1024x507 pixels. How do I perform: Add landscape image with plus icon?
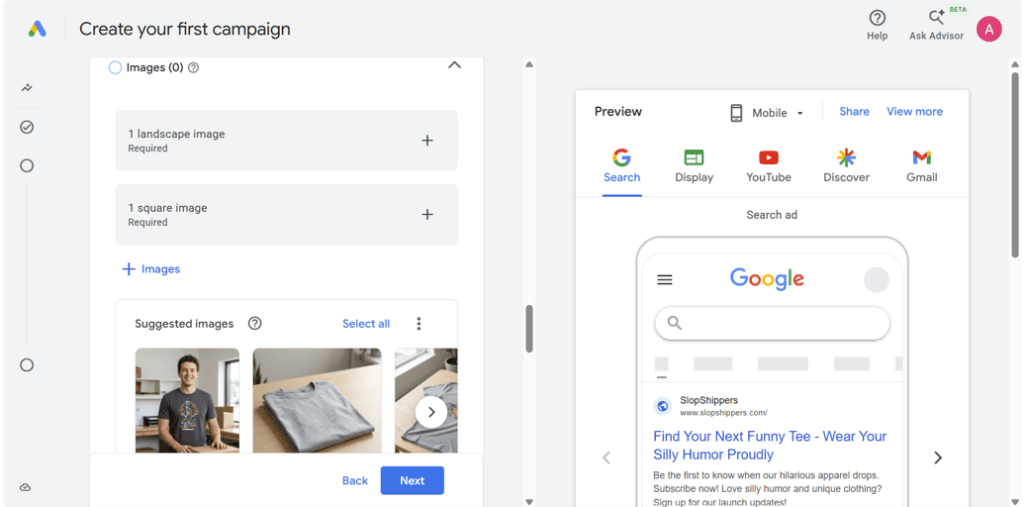pos(427,140)
